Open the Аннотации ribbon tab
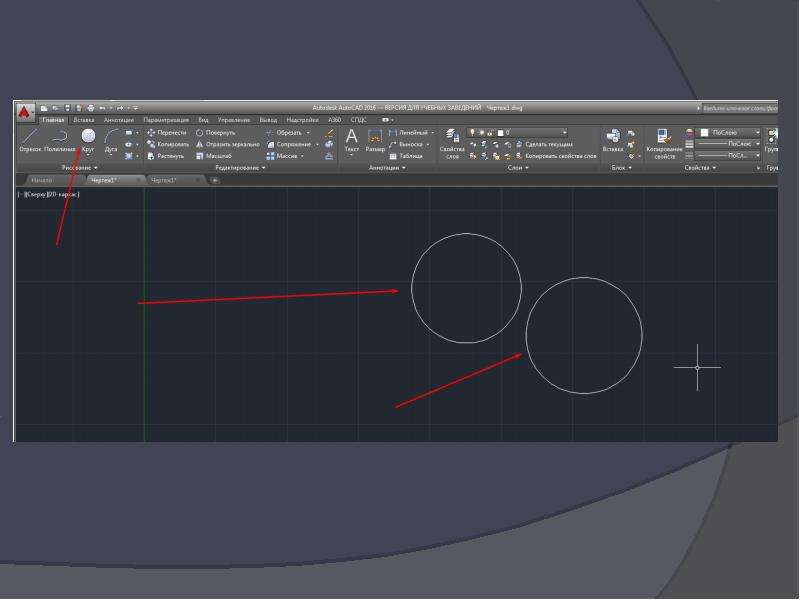The image size is (800, 600). point(118,120)
